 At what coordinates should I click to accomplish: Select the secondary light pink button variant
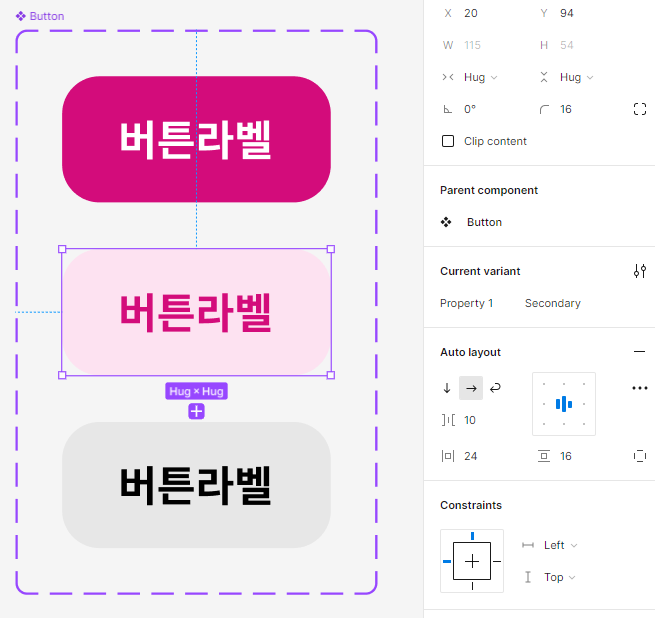[196, 312]
